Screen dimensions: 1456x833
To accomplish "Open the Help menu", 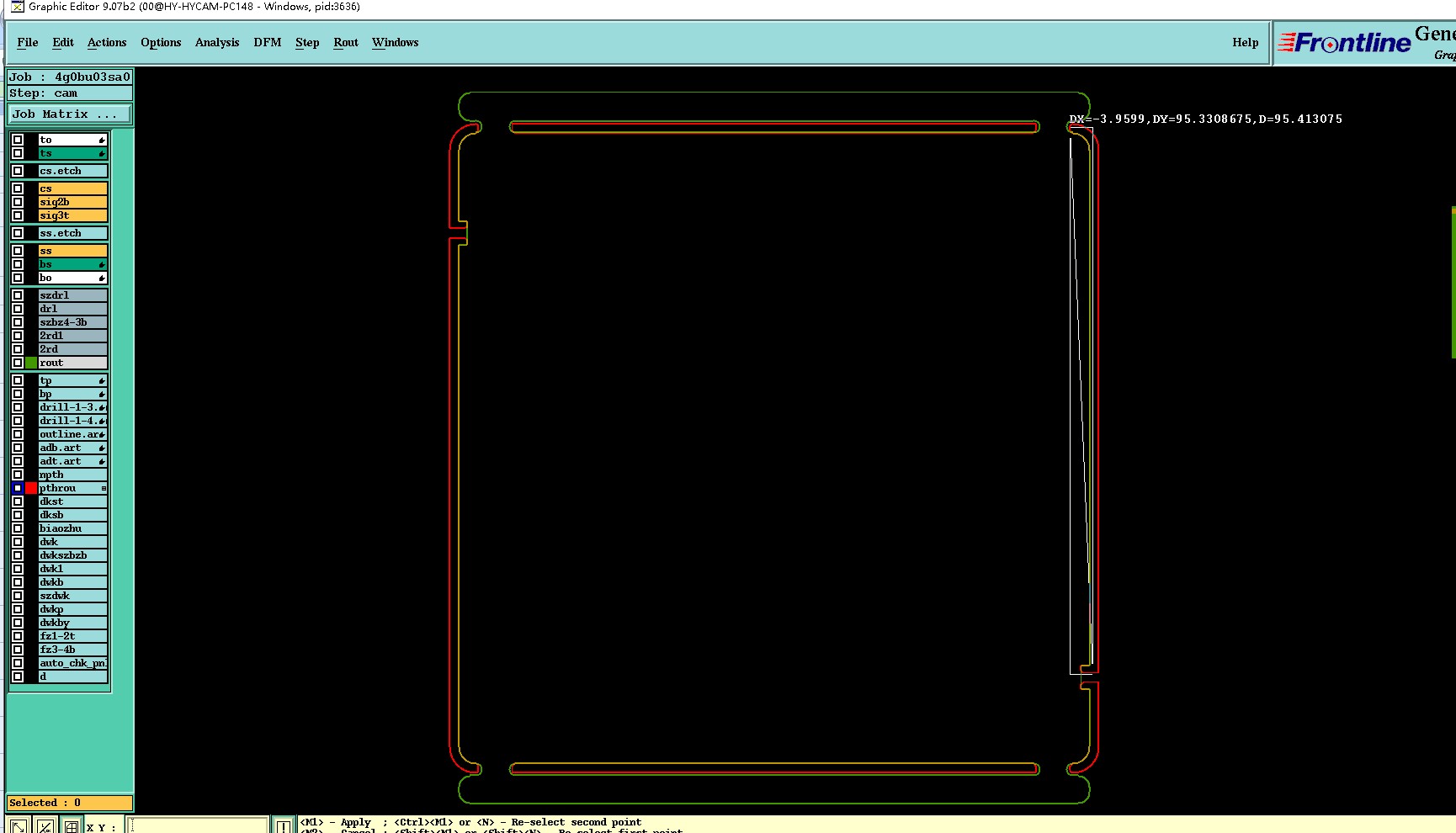I will pyautogui.click(x=1246, y=42).
